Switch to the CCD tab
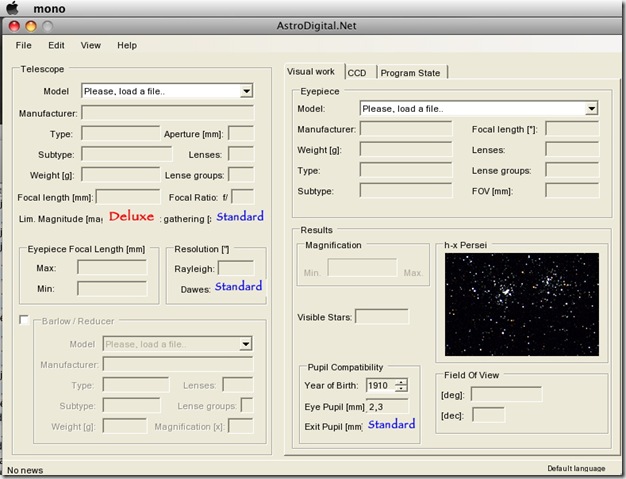 coord(360,73)
